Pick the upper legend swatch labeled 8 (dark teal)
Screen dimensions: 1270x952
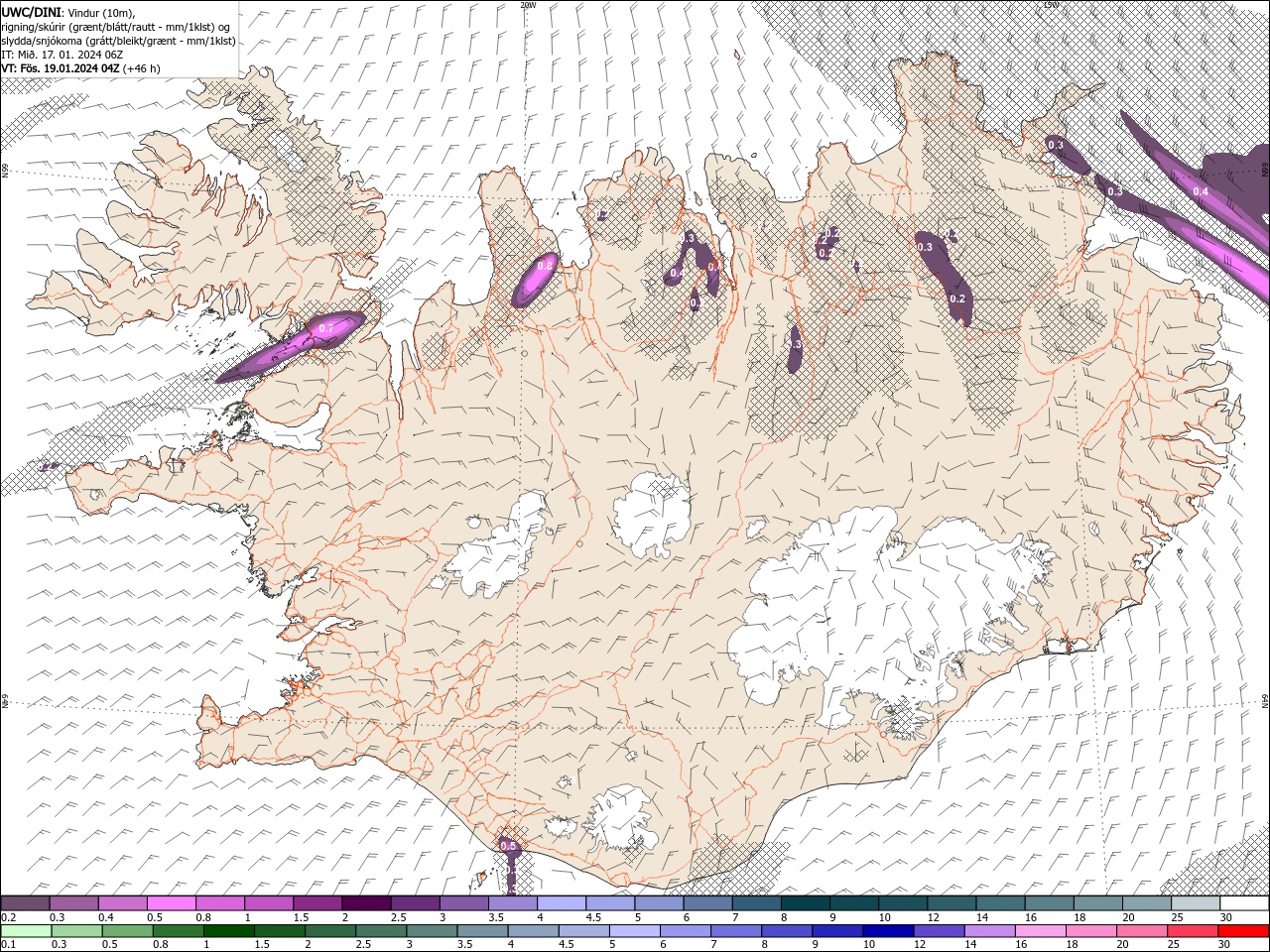tap(806, 903)
